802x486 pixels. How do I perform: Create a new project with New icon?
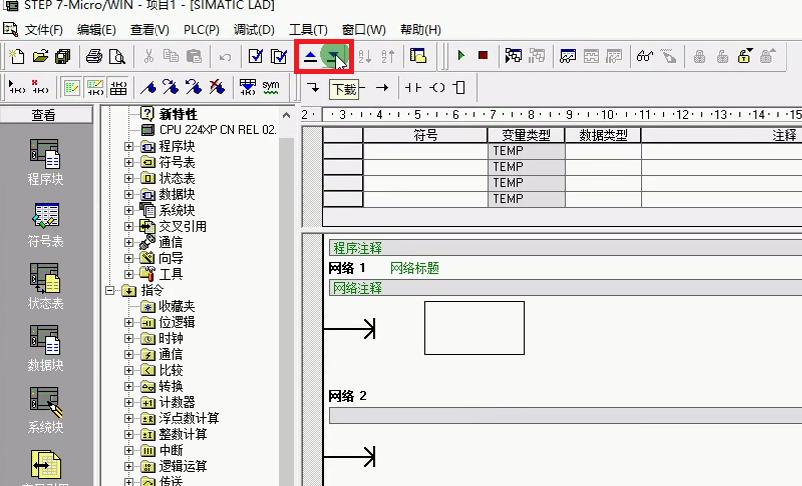[x=17, y=56]
